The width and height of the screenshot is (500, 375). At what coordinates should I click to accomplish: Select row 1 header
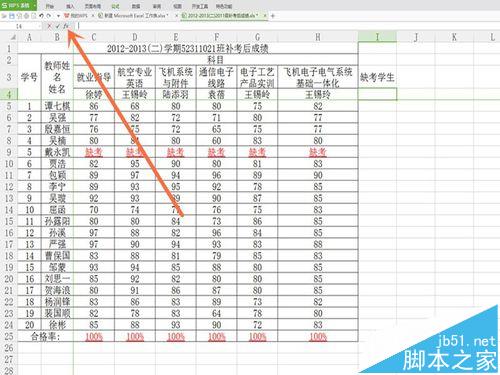pos(9,48)
